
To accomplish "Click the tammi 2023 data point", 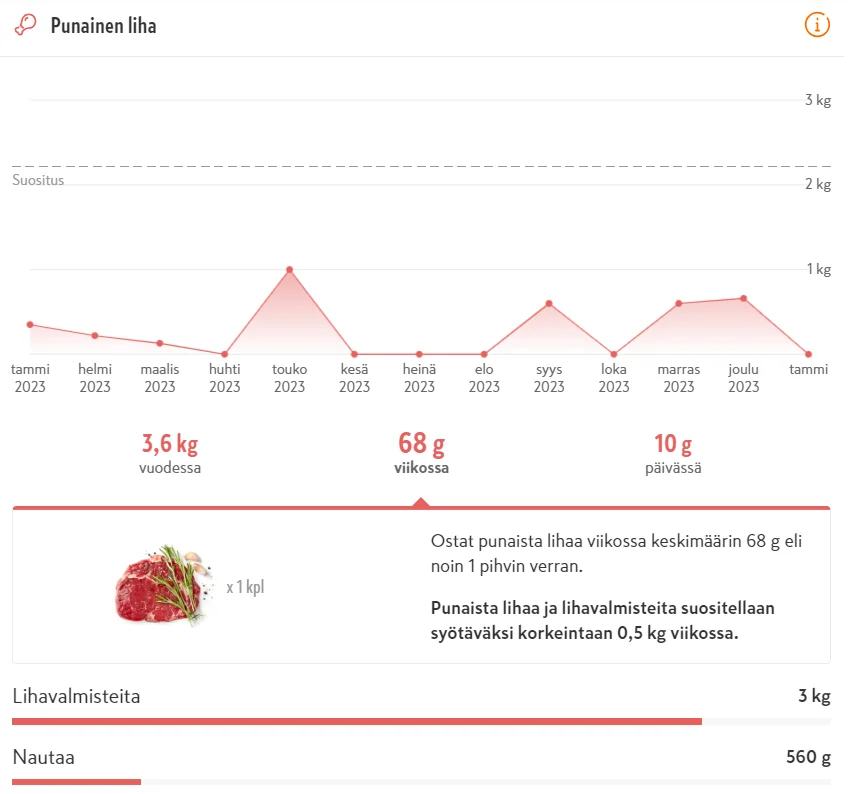I will click(x=30, y=324).
